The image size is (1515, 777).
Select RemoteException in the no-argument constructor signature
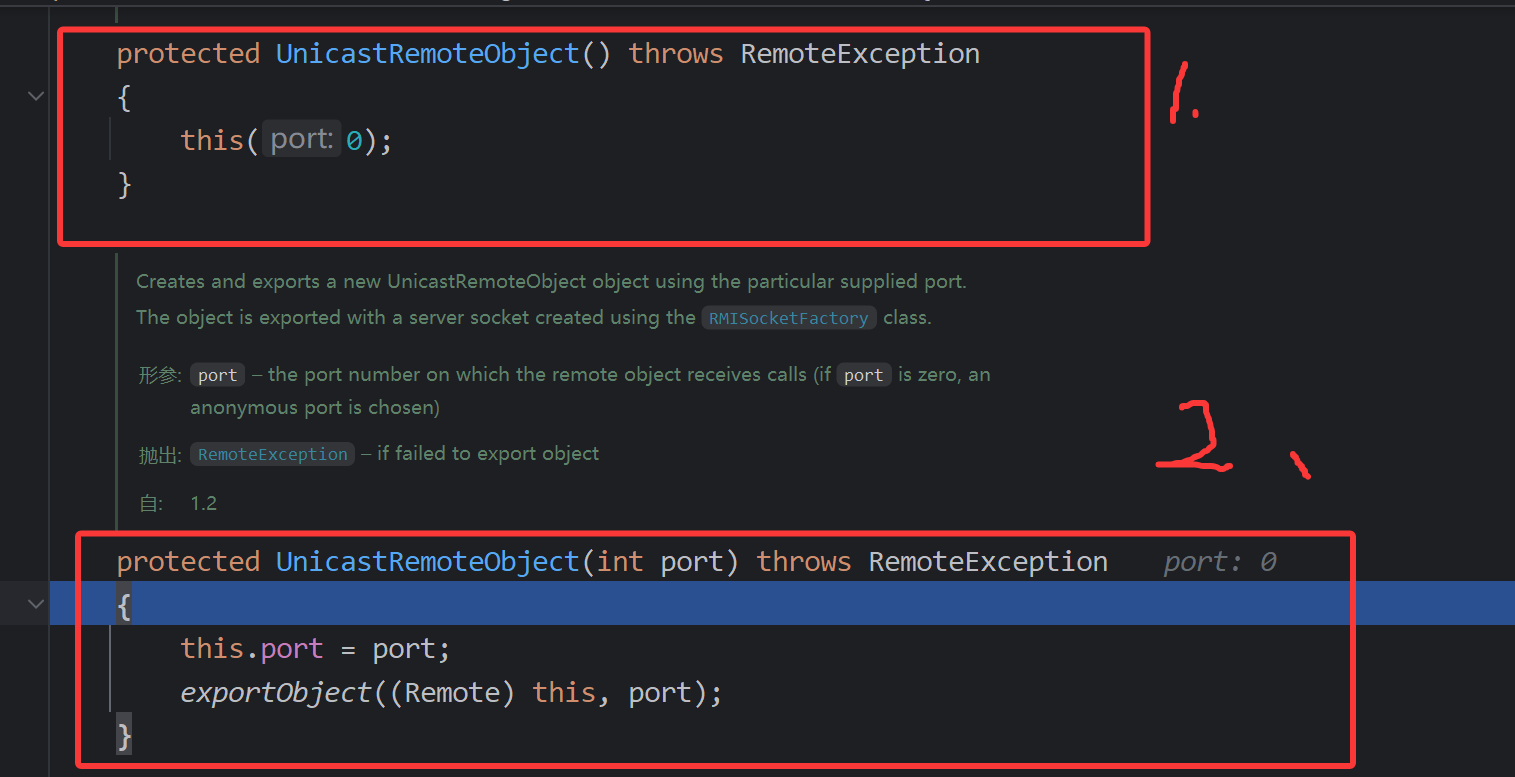[x=859, y=54]
